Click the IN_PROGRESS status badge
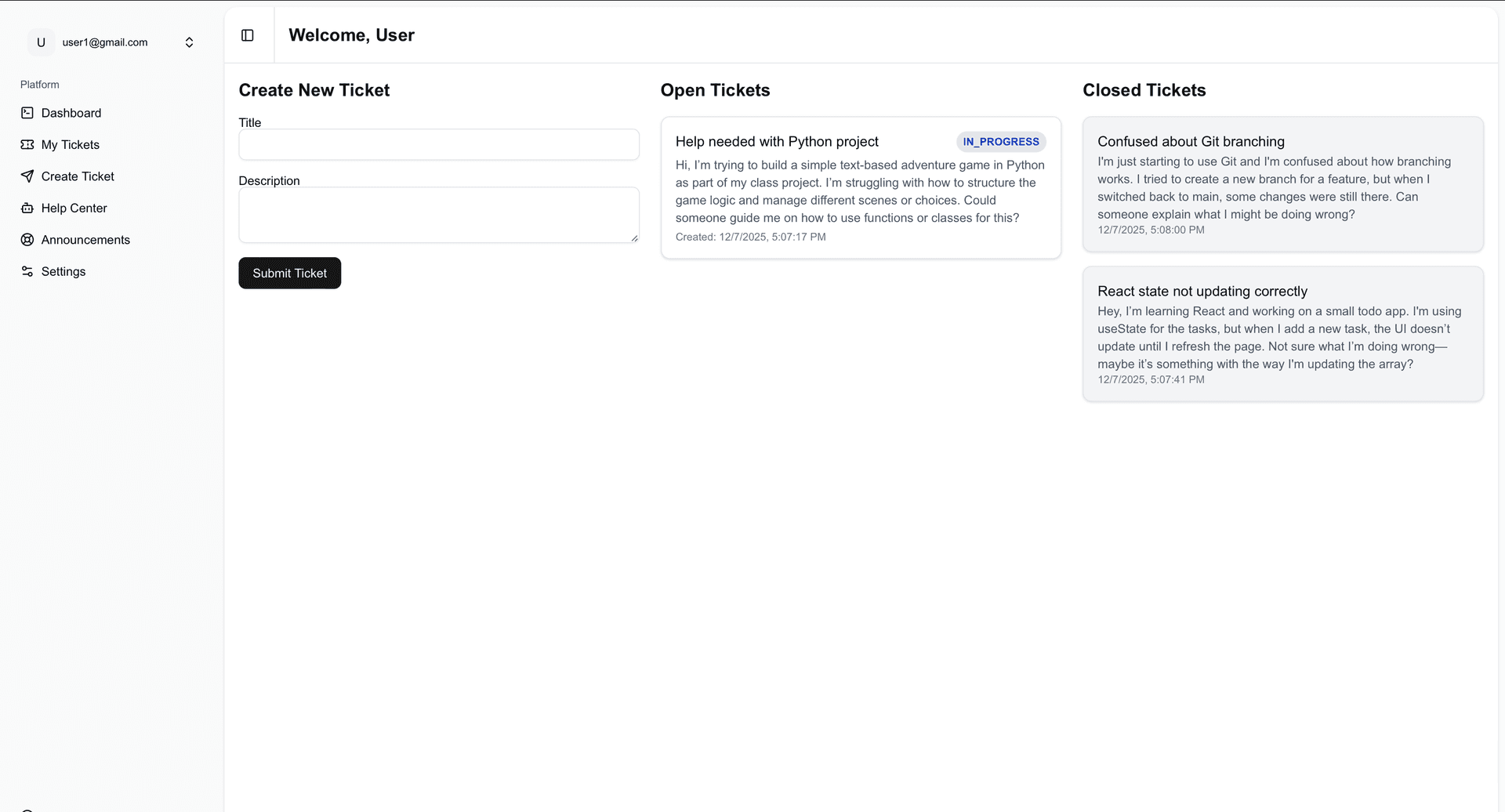Image resolution: width=1505 pixels, height=812 pixels. pos(1000,142)
